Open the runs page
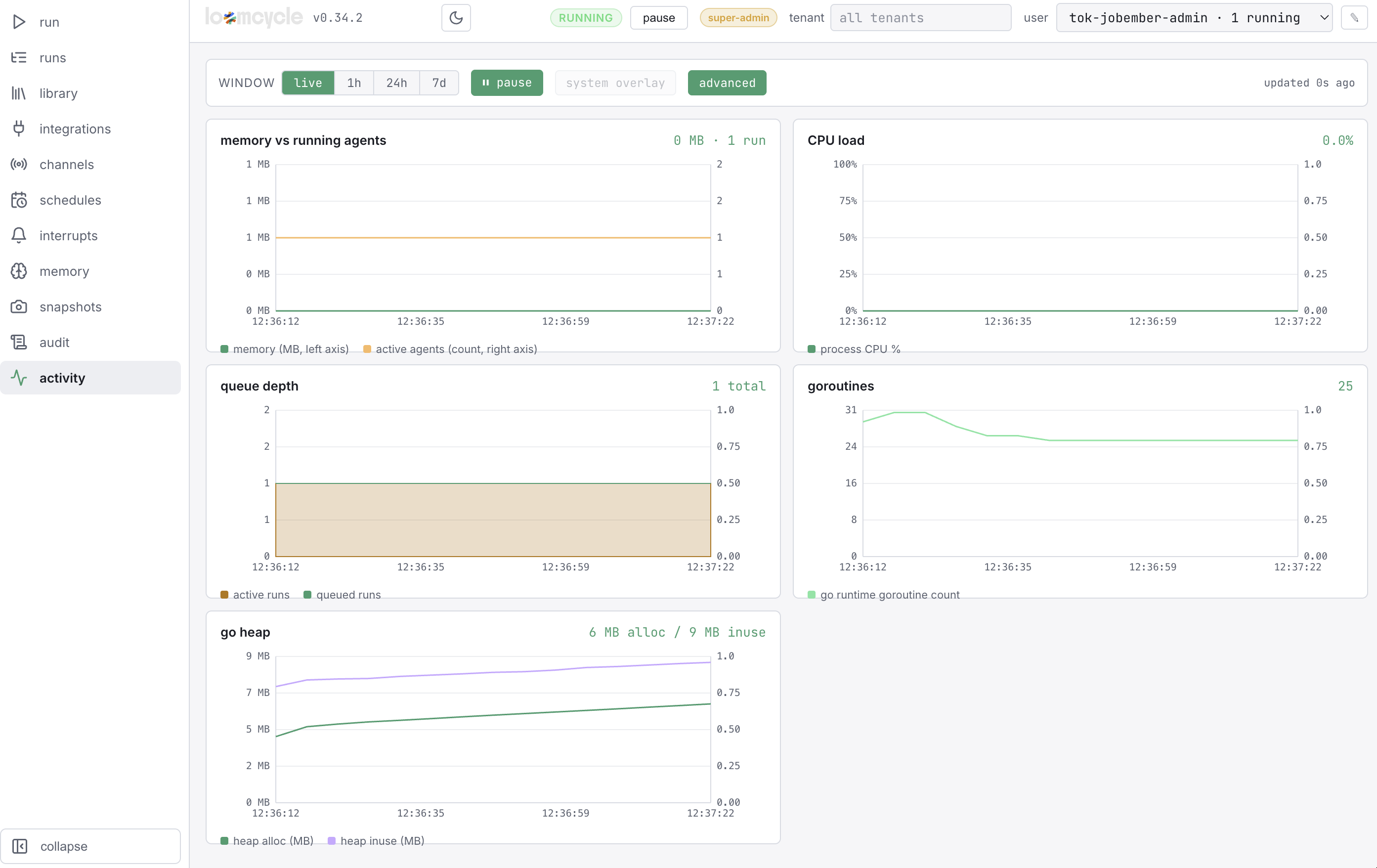The image size is (1377, 868). (90, 58)
